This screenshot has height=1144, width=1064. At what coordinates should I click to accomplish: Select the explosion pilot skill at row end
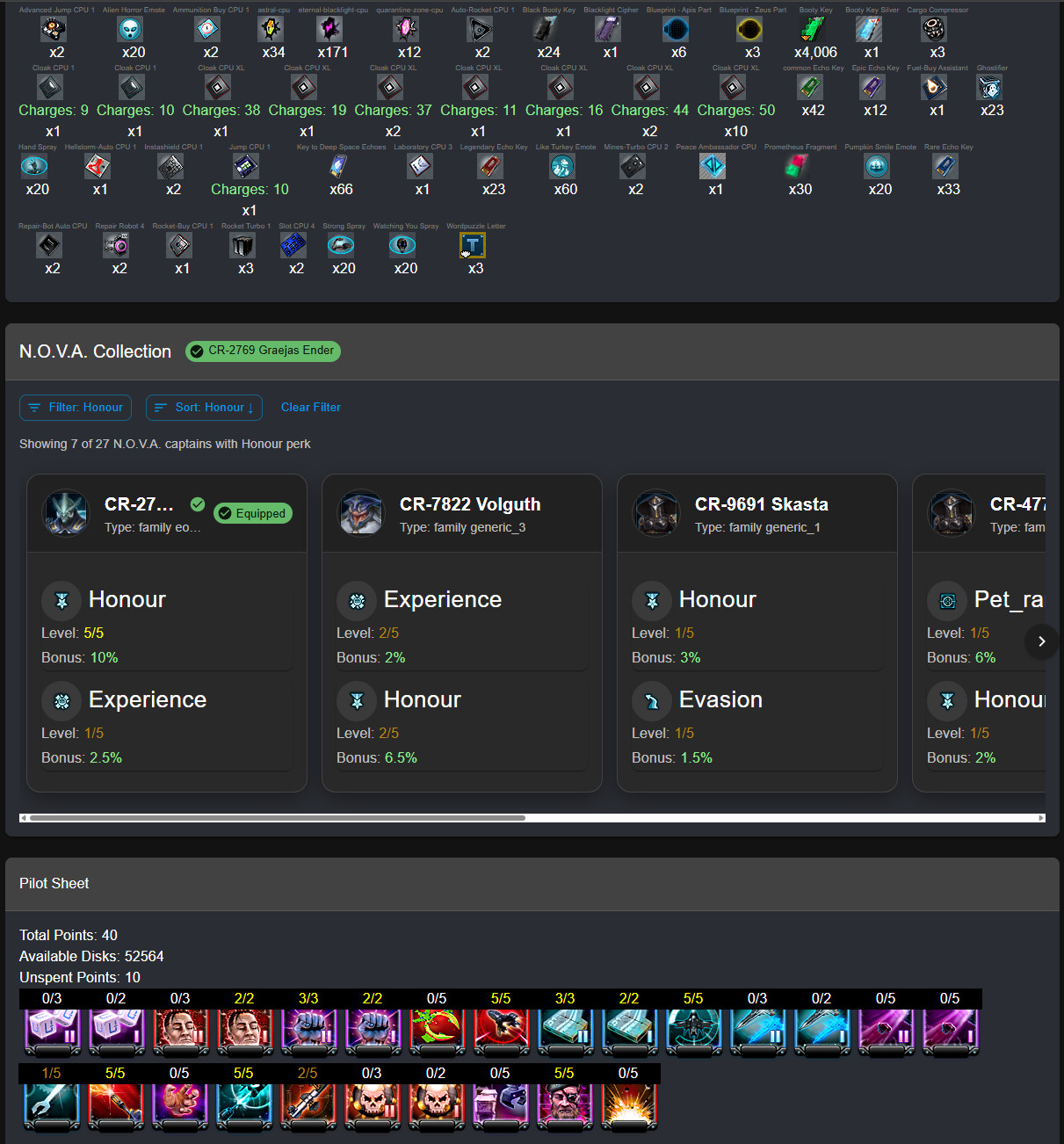[x=629, y=1105]
